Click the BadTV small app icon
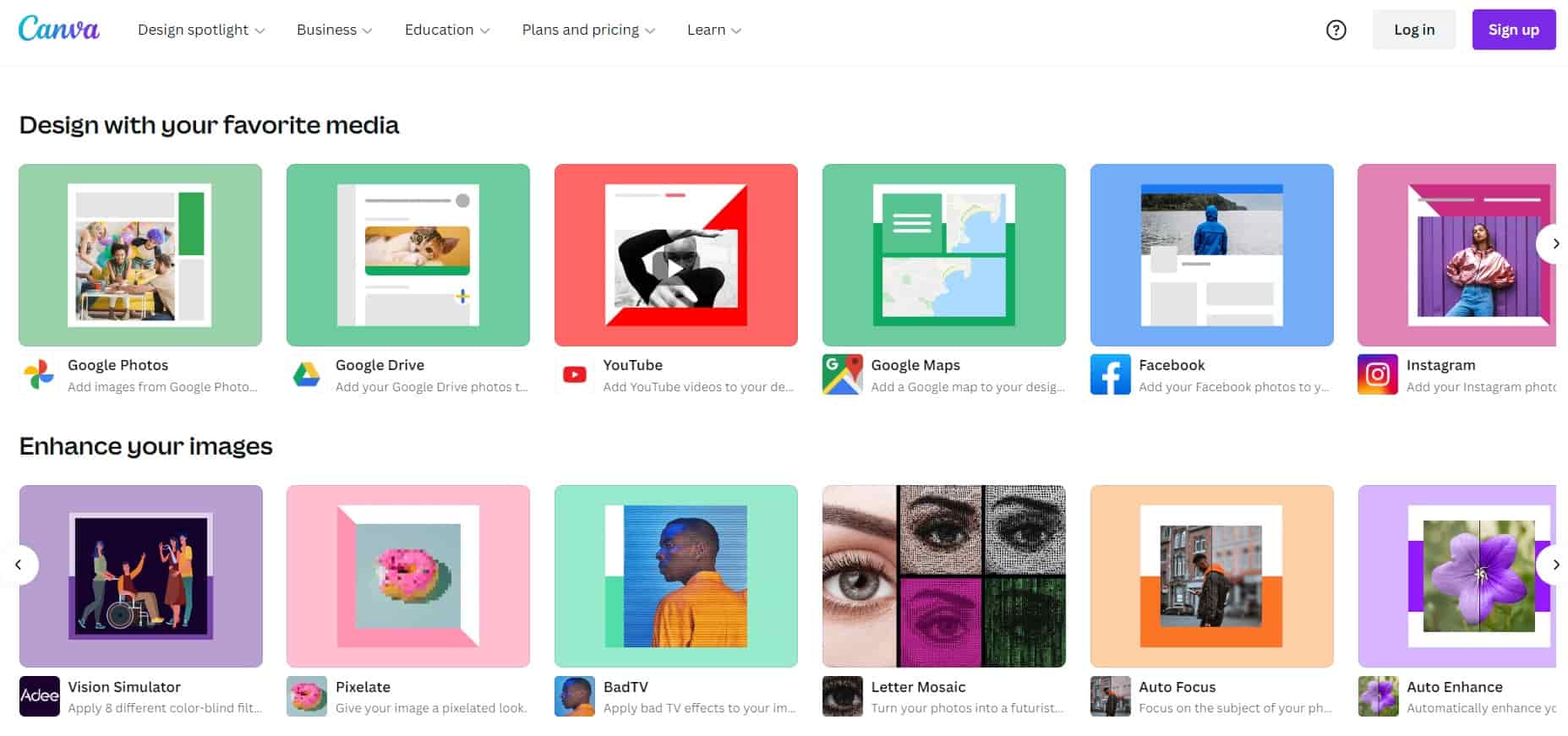Screen dimensions: 1568x736 point(575,696)
